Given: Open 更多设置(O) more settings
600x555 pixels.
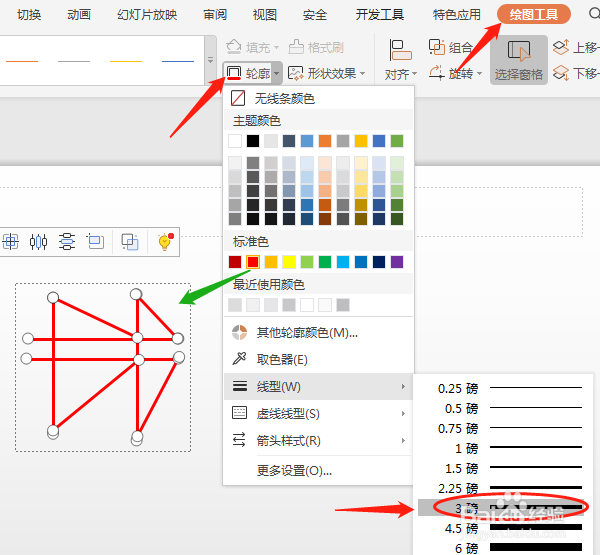Looking at the screenshot, I should point(318,470).
